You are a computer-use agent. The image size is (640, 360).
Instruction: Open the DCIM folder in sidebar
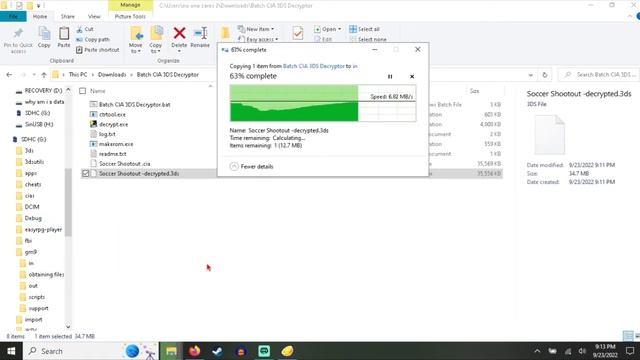(x=32, y=207)
